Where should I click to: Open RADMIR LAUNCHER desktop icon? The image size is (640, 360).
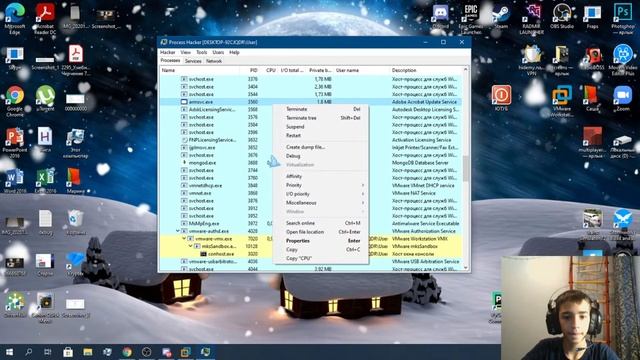tap(531, 18)
